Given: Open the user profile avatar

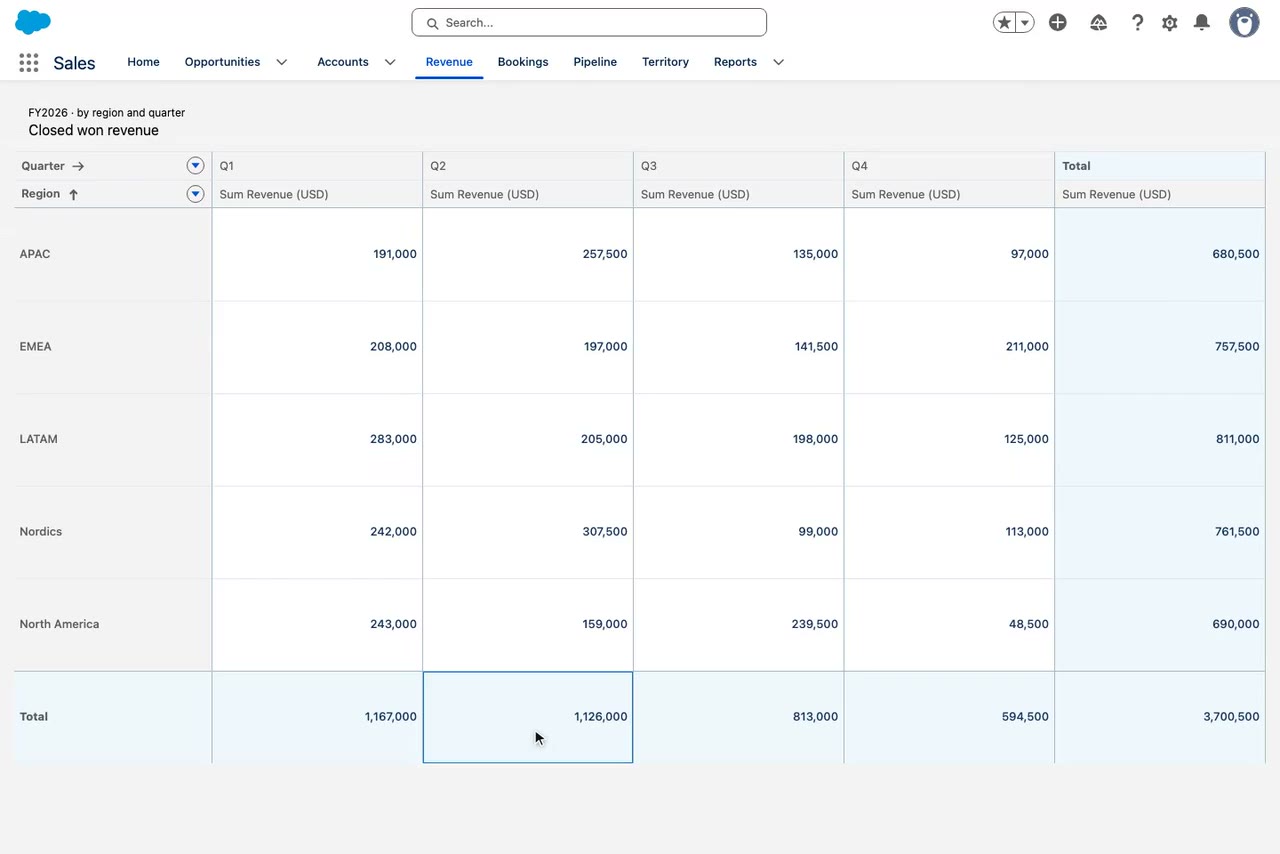Looking at the screenshot, I should pyautogui.click(x=1244, y=22).
